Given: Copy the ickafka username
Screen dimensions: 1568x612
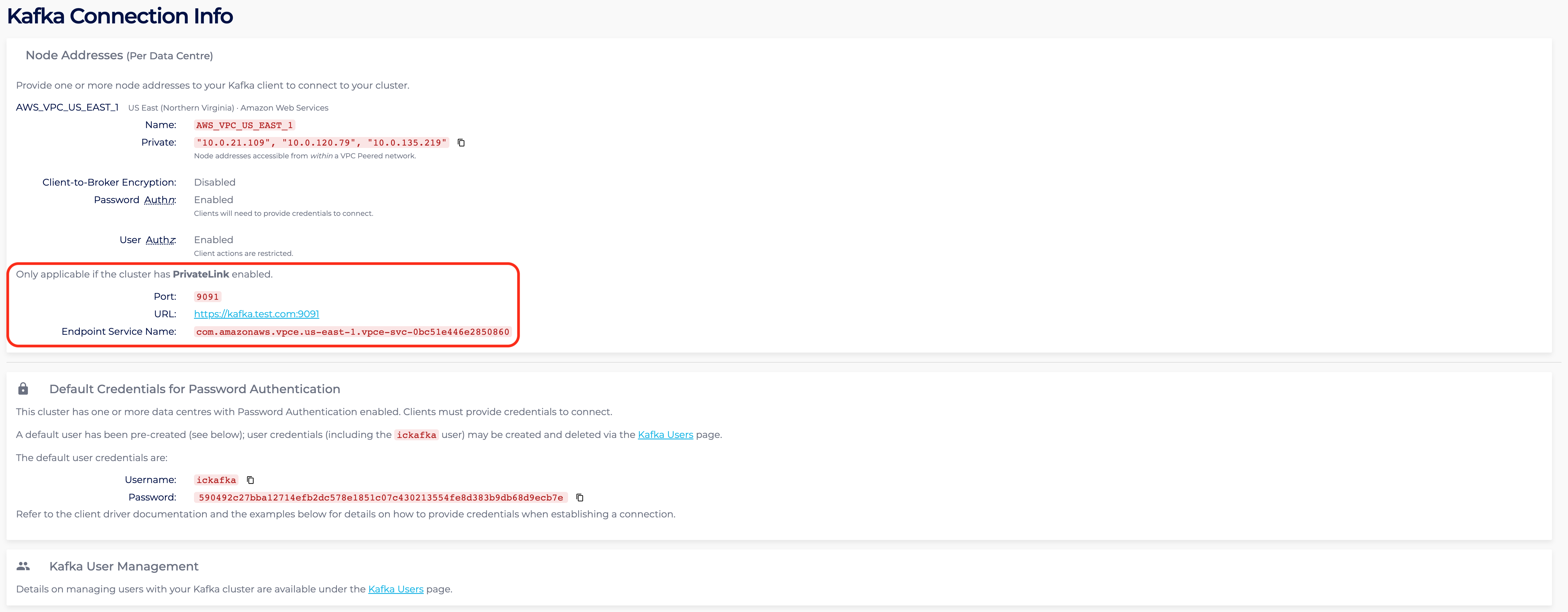Looking at the screenshot, I should (x=250, y=481).
